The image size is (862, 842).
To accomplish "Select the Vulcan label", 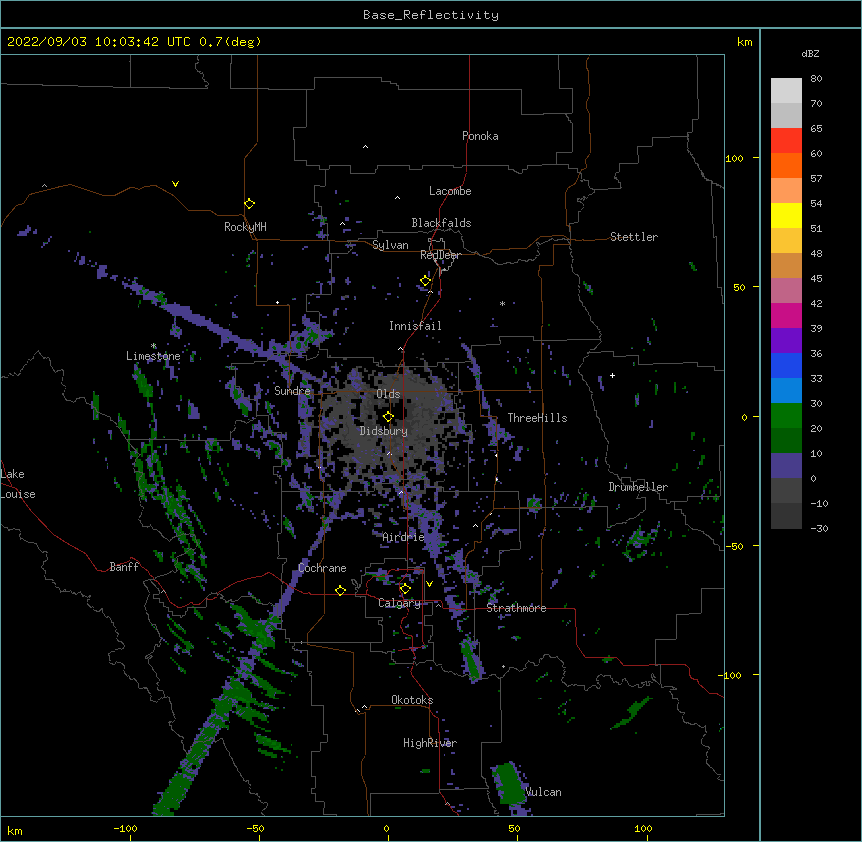I will click(x=543, y=792).
